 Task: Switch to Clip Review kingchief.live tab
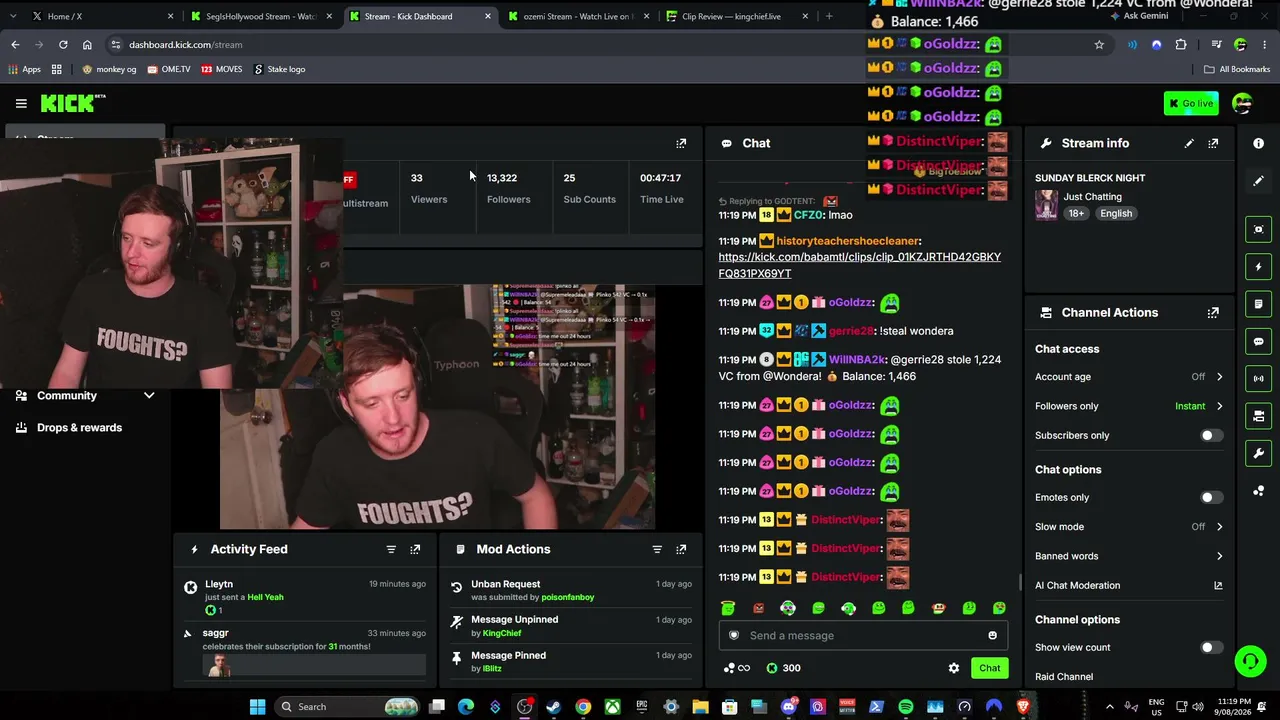pos(737,16)
